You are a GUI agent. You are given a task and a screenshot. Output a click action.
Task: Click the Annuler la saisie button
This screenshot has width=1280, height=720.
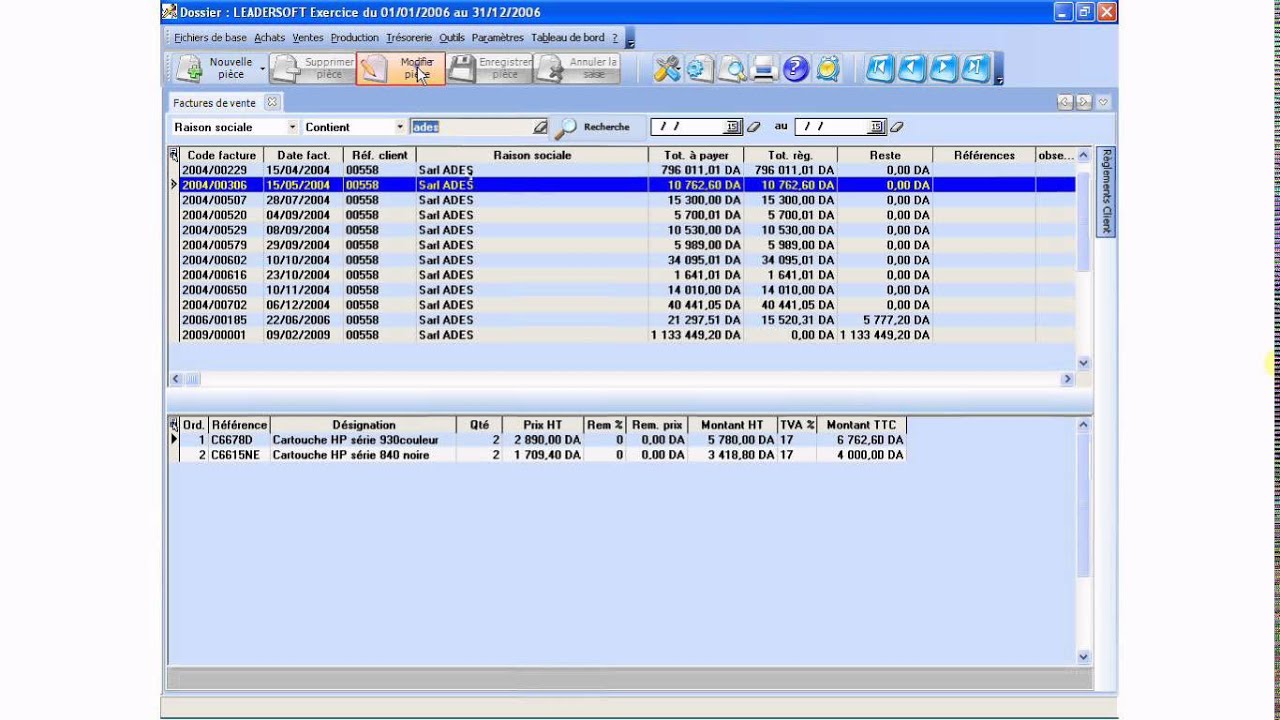(x=577, y=68)
